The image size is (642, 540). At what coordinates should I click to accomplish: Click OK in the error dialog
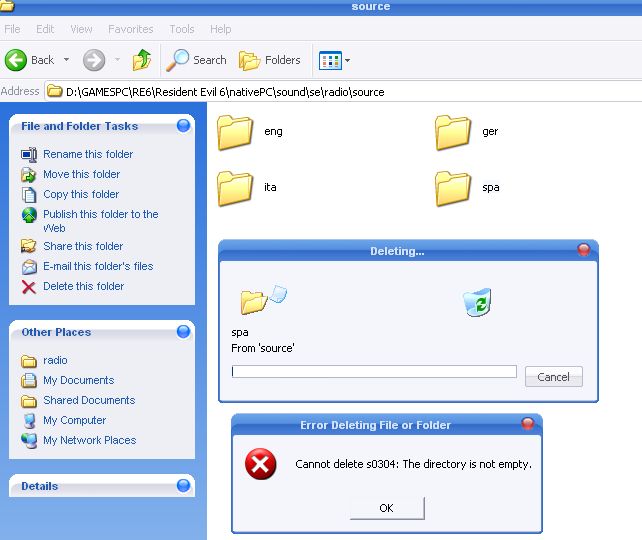pos(387,508)
